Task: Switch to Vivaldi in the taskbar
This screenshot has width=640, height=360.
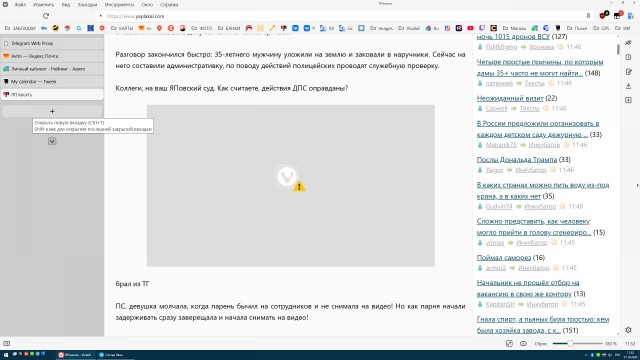Action: [x=75, y=355]
